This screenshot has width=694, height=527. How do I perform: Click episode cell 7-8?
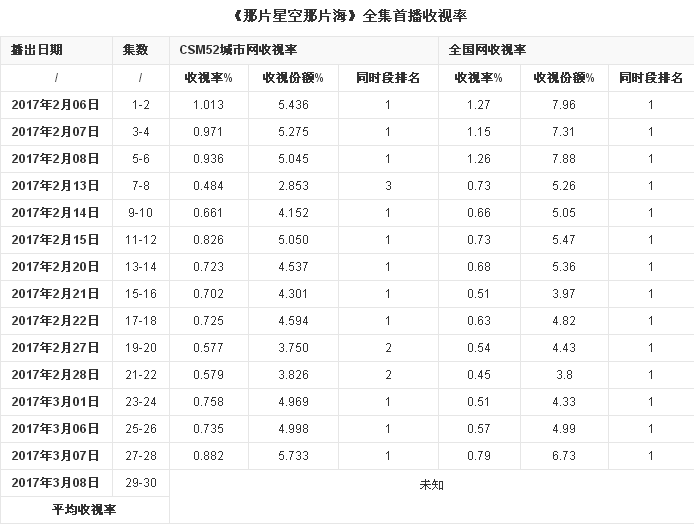pos(141,186)
